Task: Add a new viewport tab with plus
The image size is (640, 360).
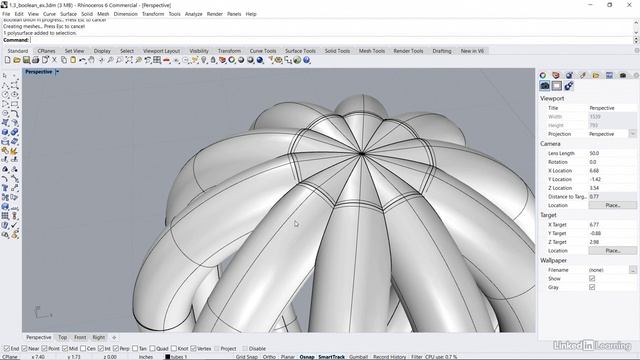Action: 114,338
